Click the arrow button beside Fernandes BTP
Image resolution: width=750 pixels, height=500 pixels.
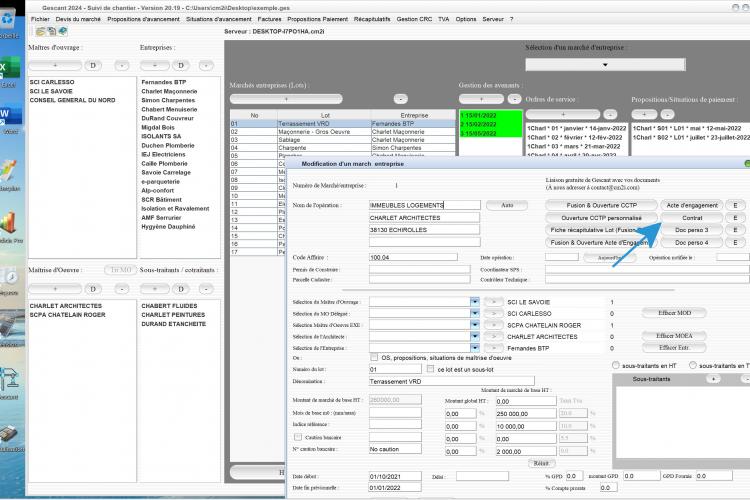point(494,348)
